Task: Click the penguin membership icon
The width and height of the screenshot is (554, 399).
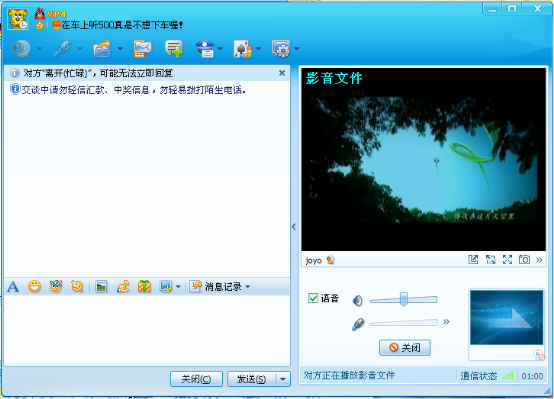Action: coord(40,13)
